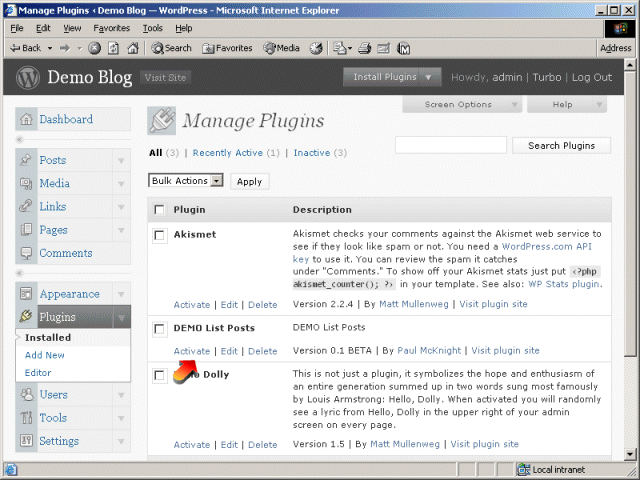
Task: Stop page loading with the Stop icon
Action: (94, 48)
